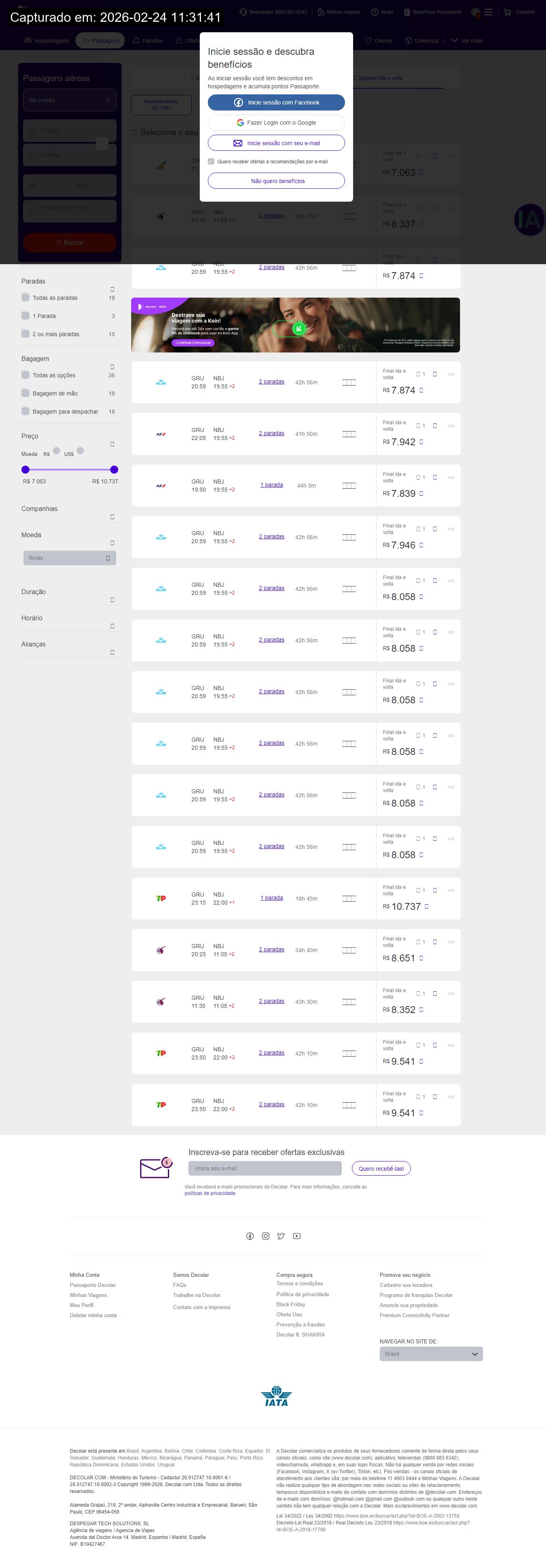Click the round IA assistant icon
The width and height of the screenshot is (546, 1568).
coord(529,220)
